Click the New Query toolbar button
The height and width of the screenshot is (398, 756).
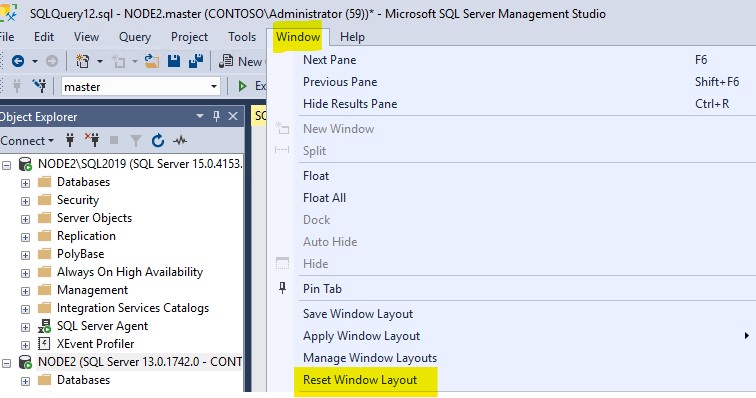(x=241, y=61)
